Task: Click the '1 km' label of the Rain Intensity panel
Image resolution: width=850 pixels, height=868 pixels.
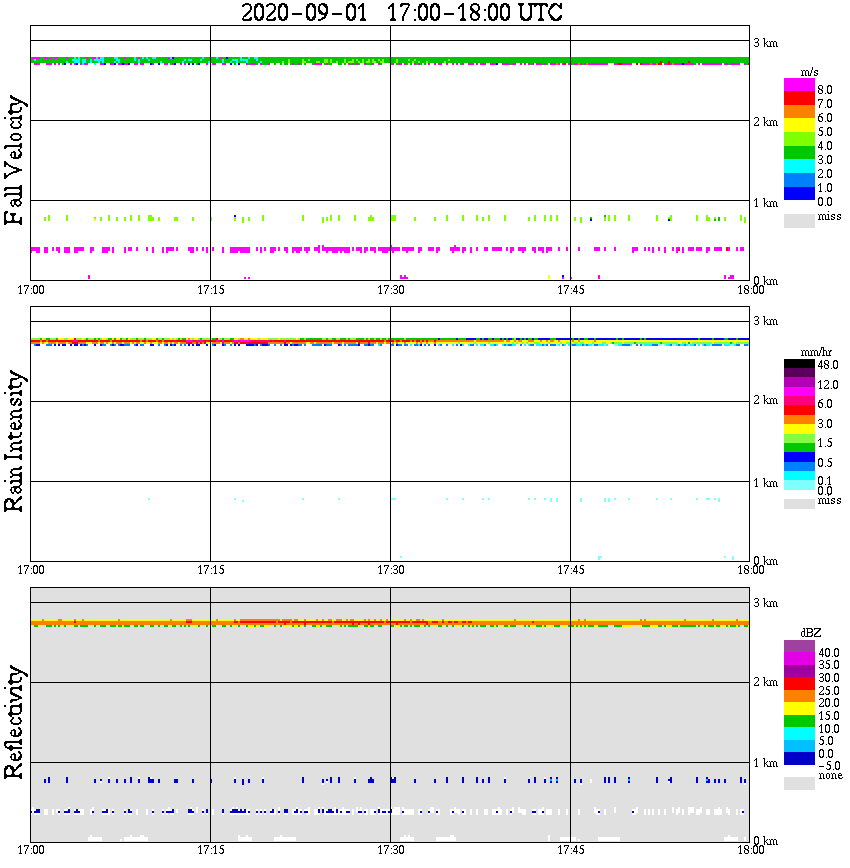Action: pyautogui.click(x=765, y=483)
